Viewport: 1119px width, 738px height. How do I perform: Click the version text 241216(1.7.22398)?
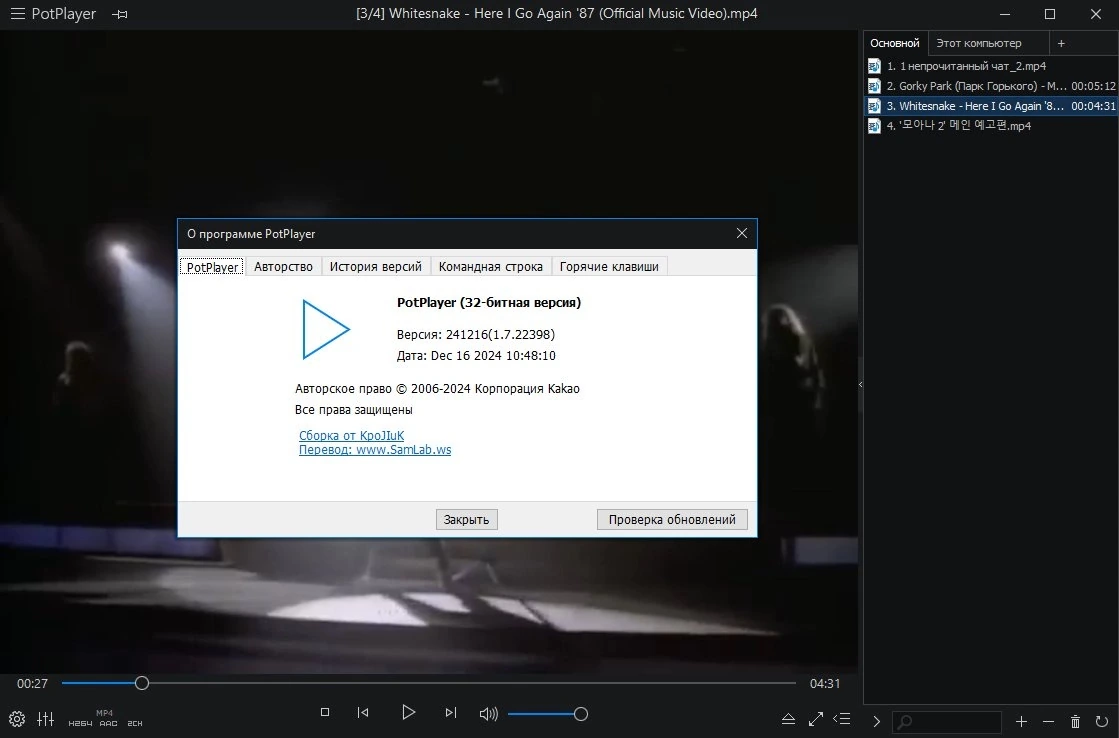pyautogui.click(x=500, y=334)
